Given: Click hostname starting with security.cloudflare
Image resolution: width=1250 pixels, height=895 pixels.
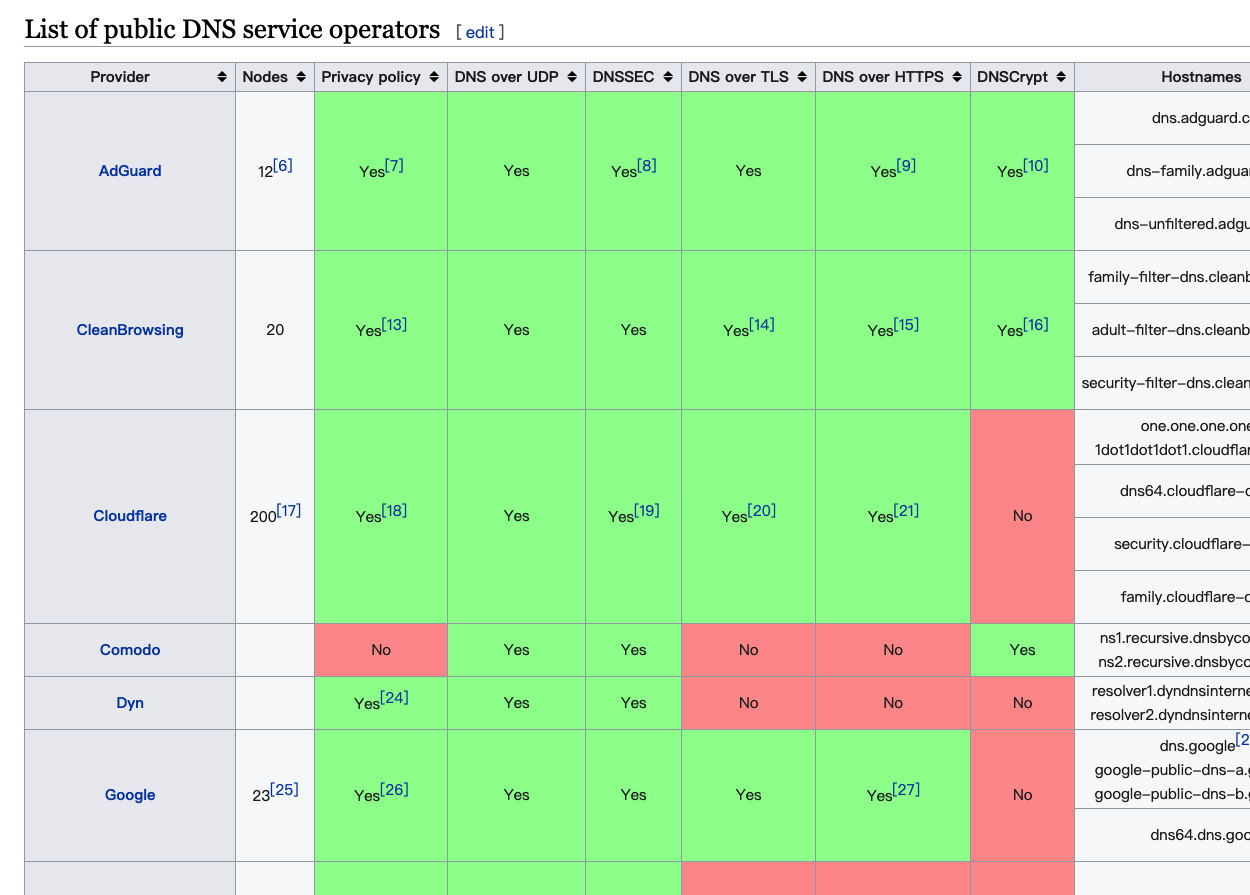Looking at the screenshot, I should tap(1181, 544).
